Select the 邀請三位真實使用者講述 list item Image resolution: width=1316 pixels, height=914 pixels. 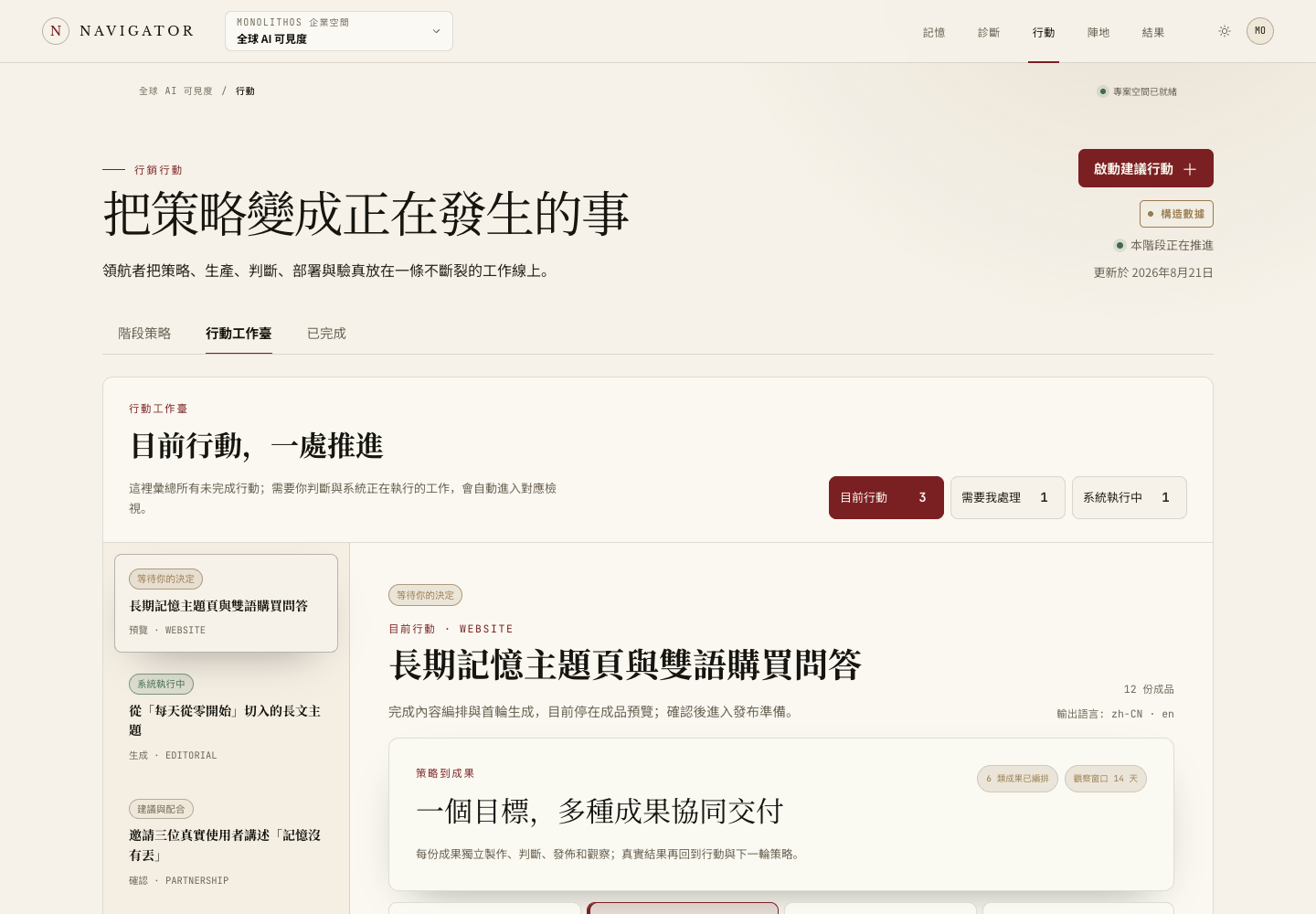click(226, 845)
